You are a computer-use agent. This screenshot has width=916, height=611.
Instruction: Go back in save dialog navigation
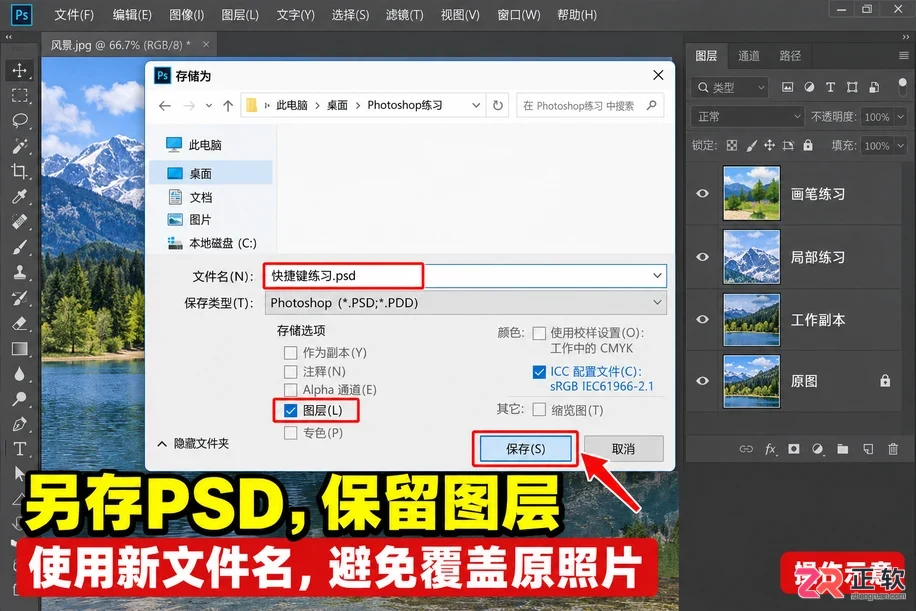coord(165,106)
